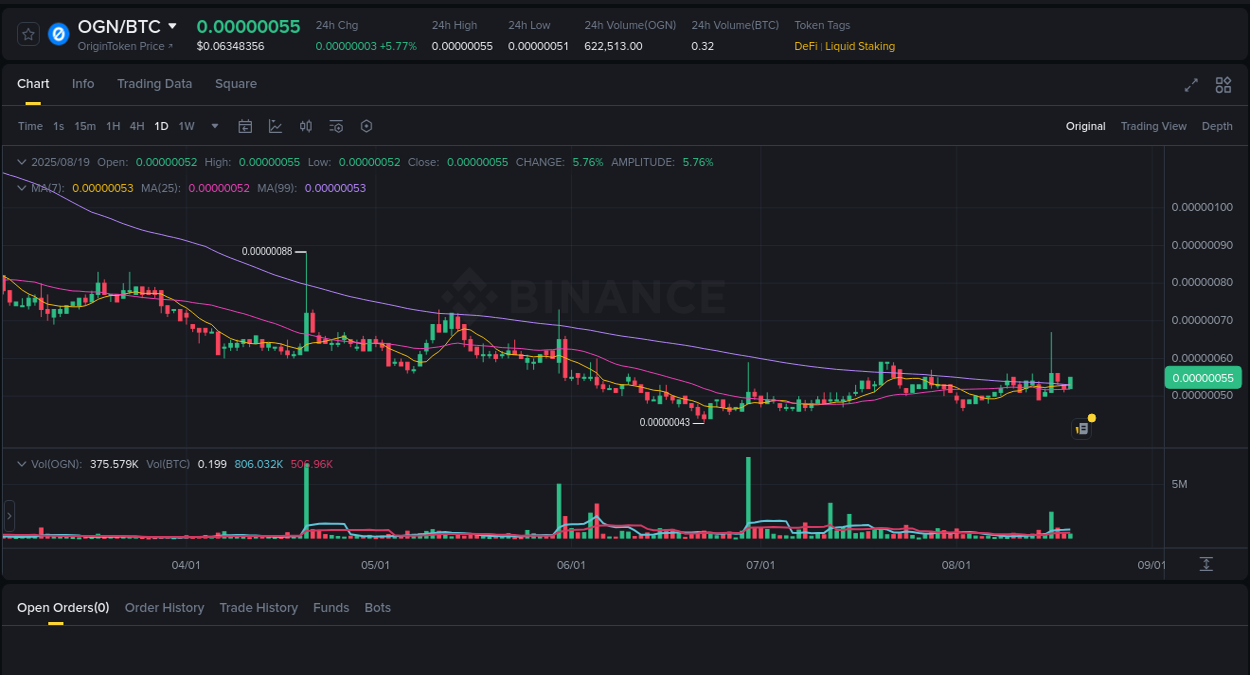This screenshot has width=1250, height=675.
Task: Open the Order History tab
Action: pyautogui.click(x=164, y=607)
